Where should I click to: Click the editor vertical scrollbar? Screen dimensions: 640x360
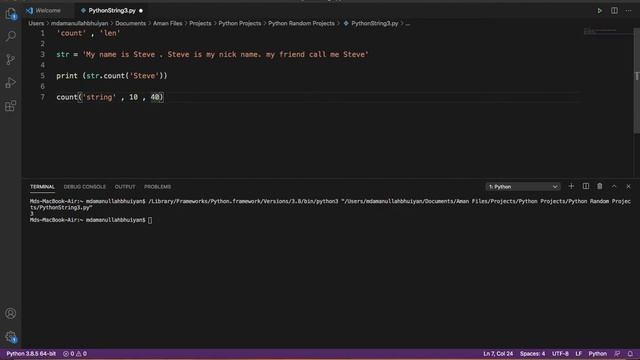[637, 80]
